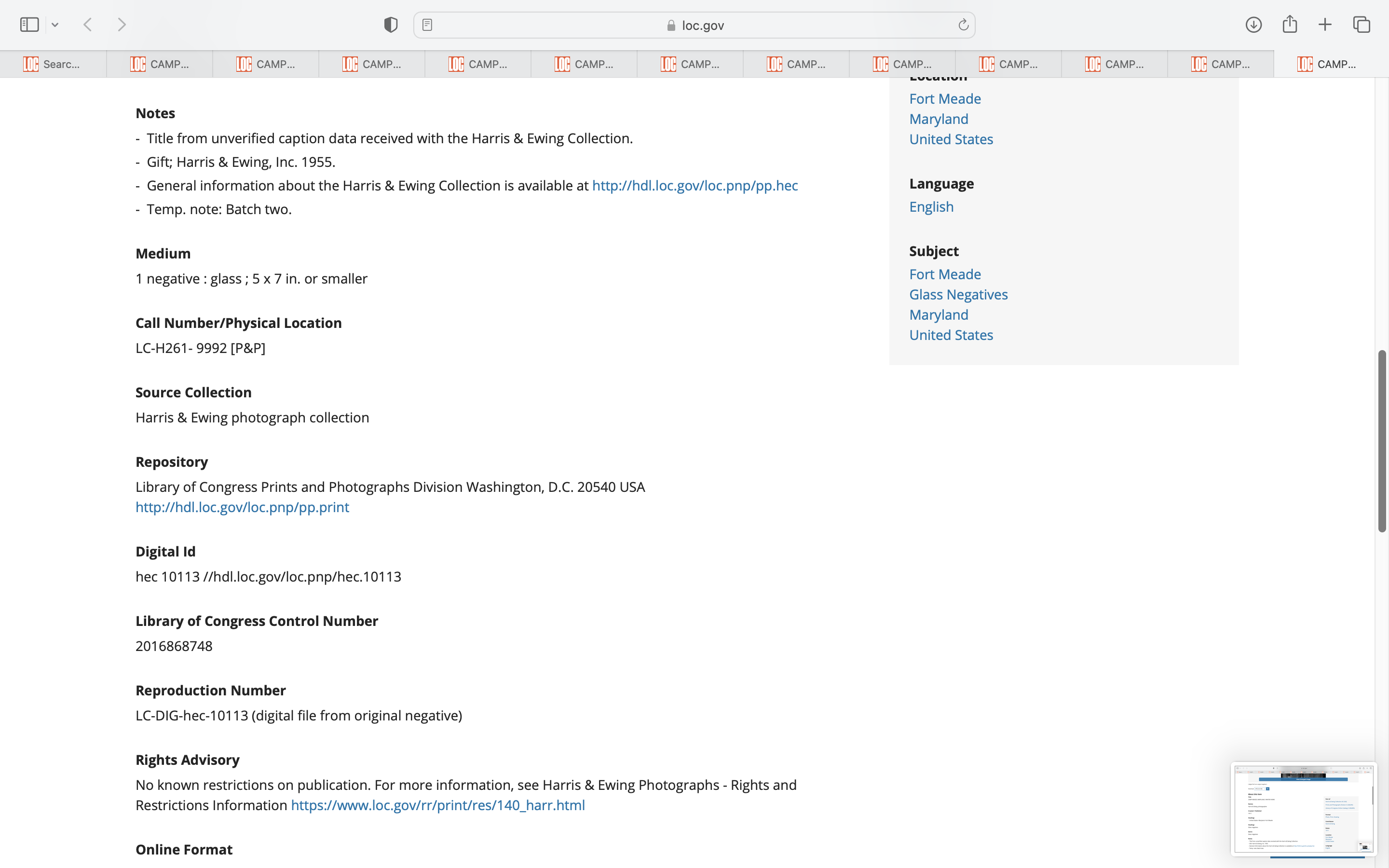The height and width of the screenshot is (868, 1389).
Task: Open a new tab with the plus icon
Action: coord(1325,25)
